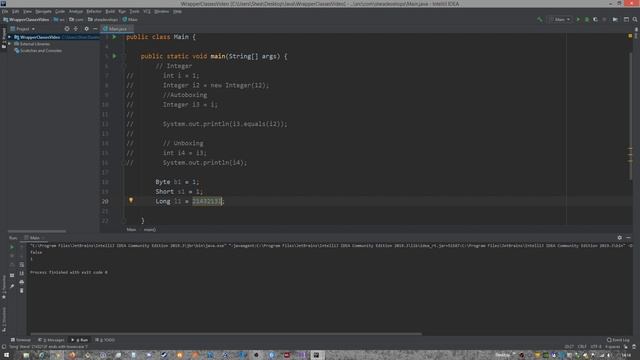Click the soft-wrap icon in Run panel
The image size is (640, 360).
coord(22,264)
